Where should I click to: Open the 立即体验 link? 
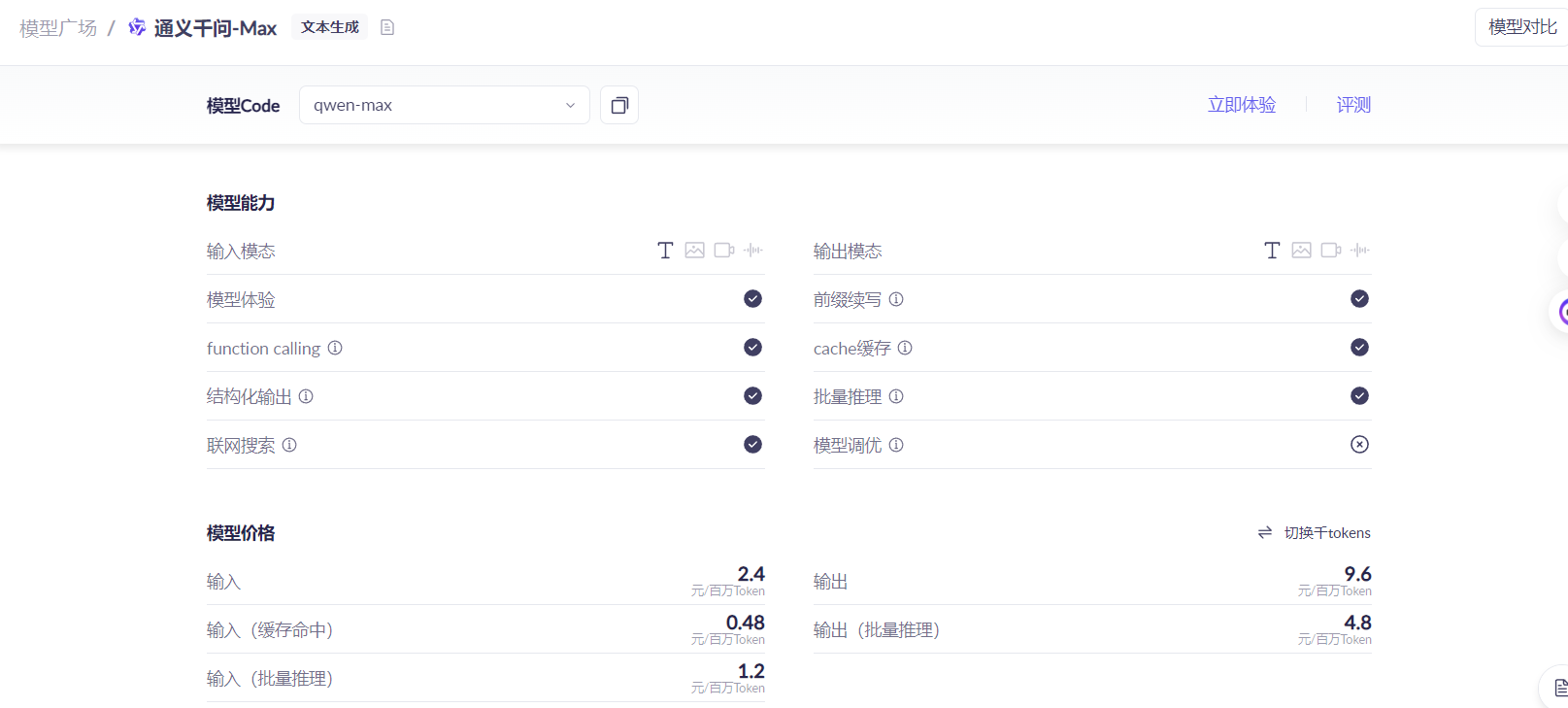(1242, 105)
